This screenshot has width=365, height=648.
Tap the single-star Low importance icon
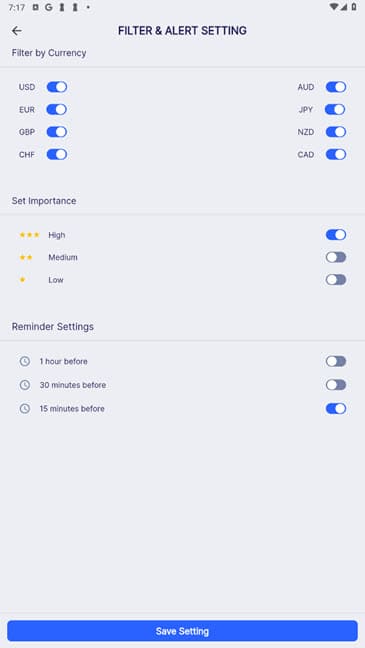click(22, 280)
